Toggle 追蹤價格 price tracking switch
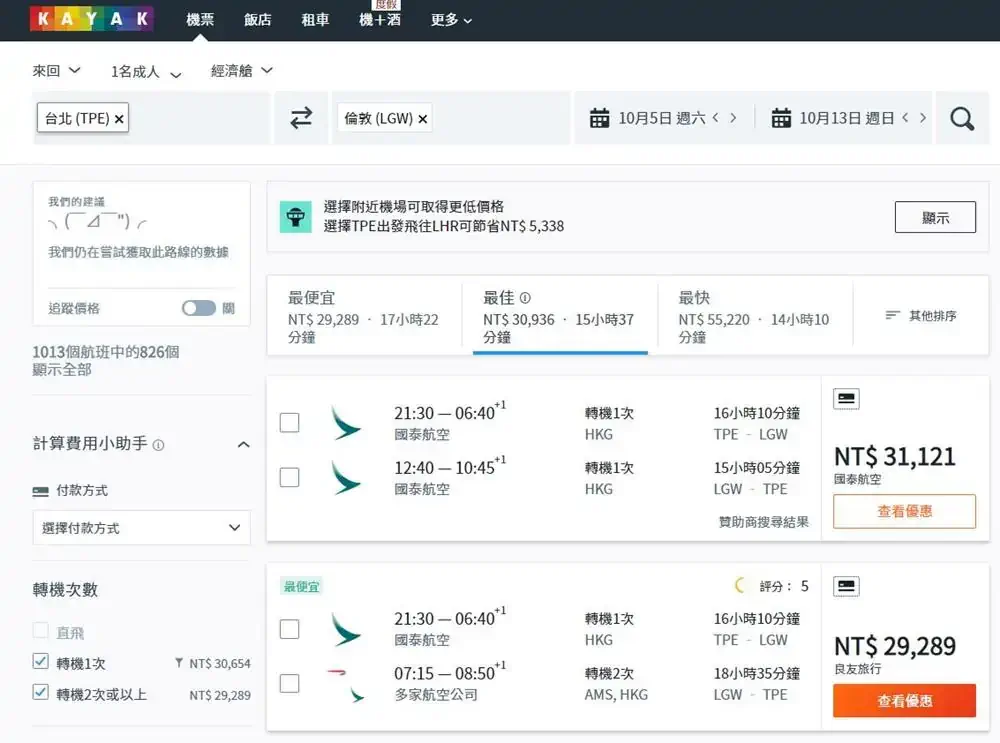This screenshot has height=743, width=1000. [x=199, y=308]
